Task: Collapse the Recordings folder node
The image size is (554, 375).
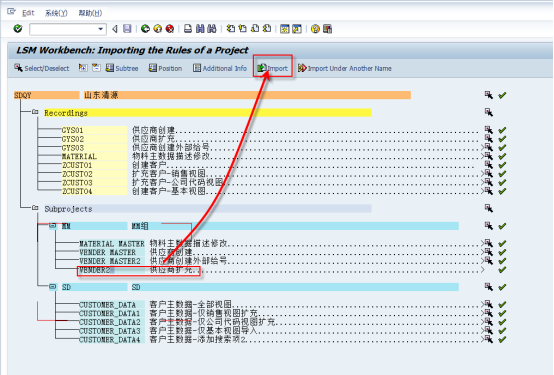Action: 35,112
